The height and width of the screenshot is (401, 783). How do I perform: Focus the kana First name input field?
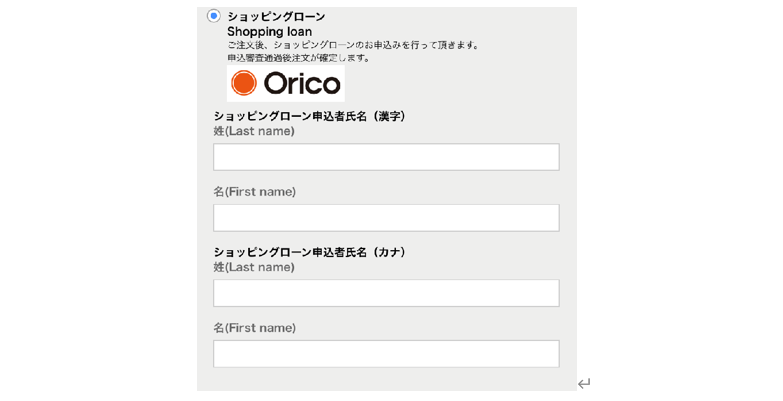386,354
